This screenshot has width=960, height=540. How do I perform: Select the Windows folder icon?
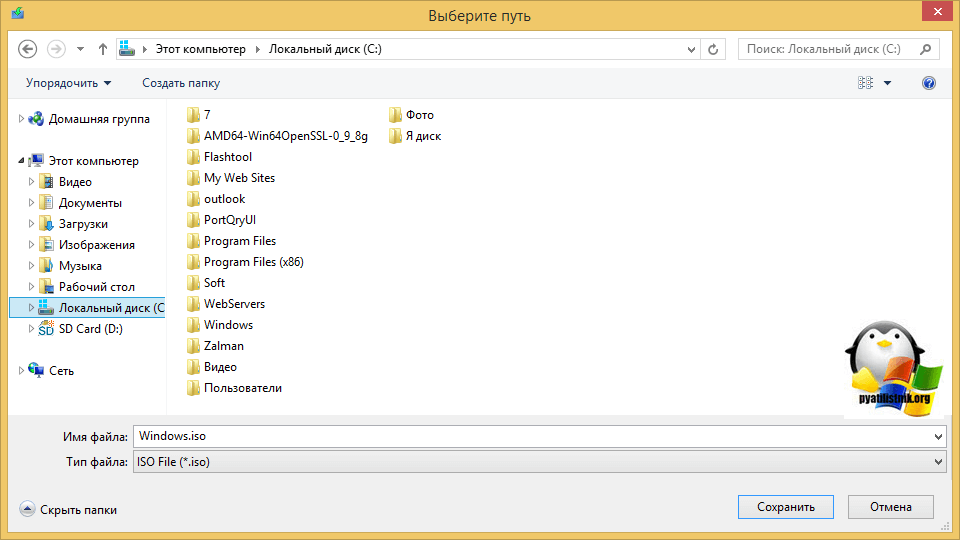pyautogui.click(x=194, y=325)
